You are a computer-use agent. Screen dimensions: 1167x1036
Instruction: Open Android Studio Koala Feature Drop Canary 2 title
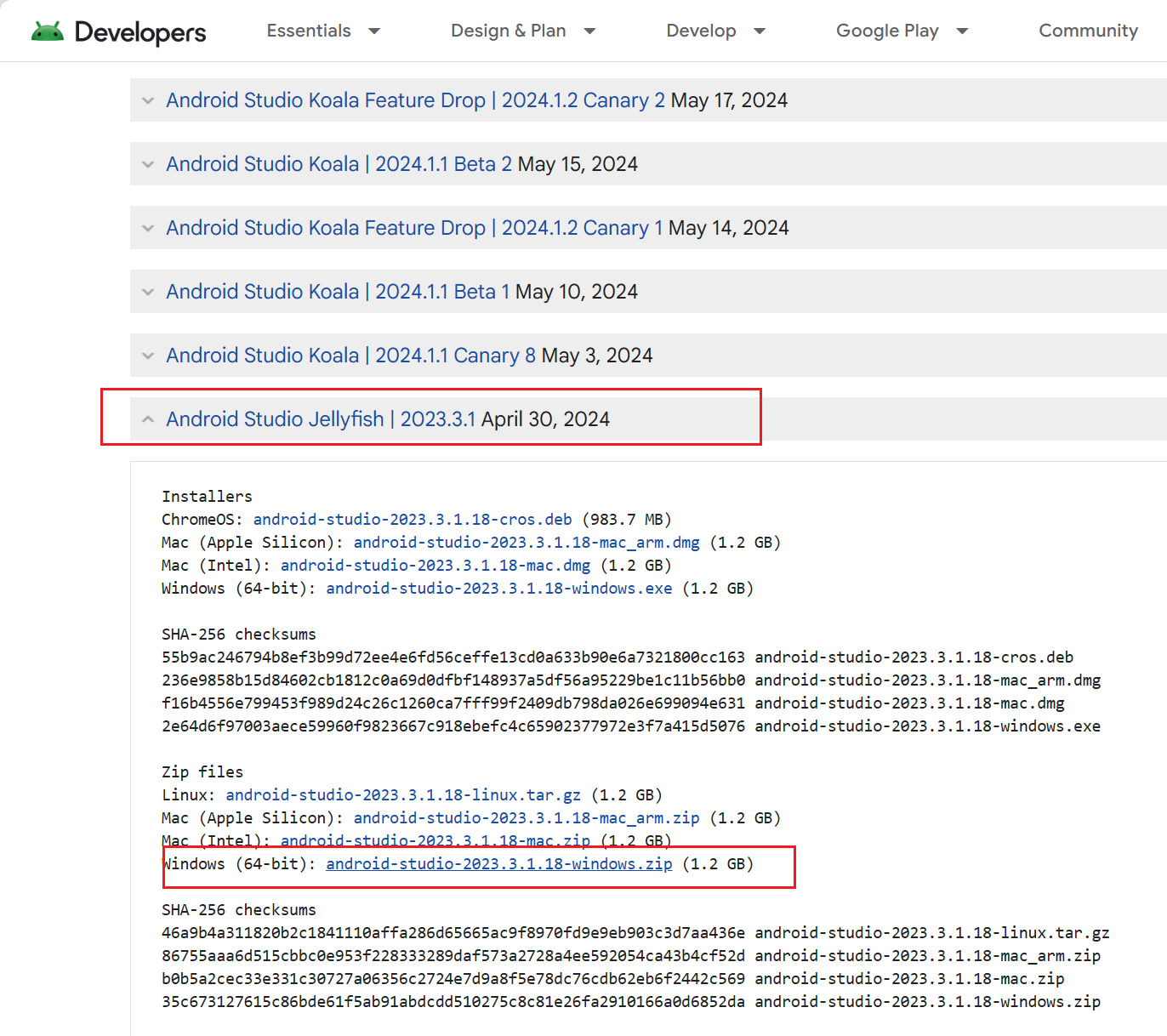pos(416,100)
